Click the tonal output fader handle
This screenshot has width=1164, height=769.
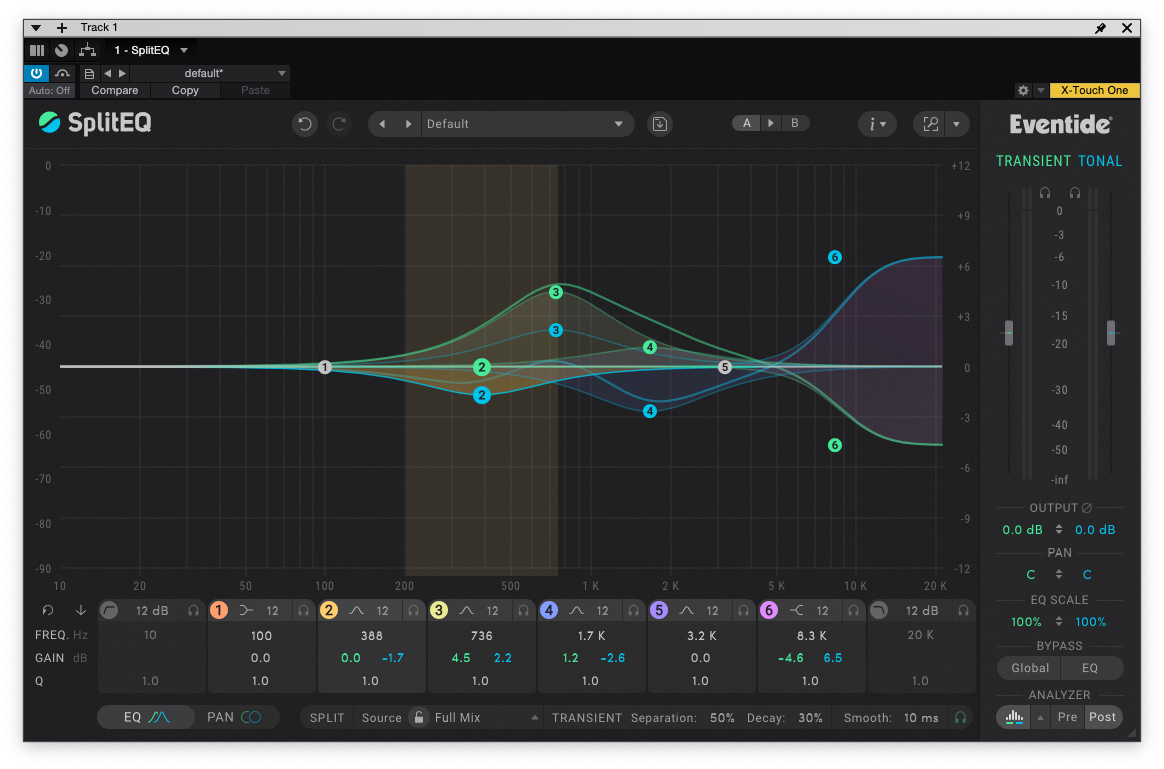pos(1111,333)
